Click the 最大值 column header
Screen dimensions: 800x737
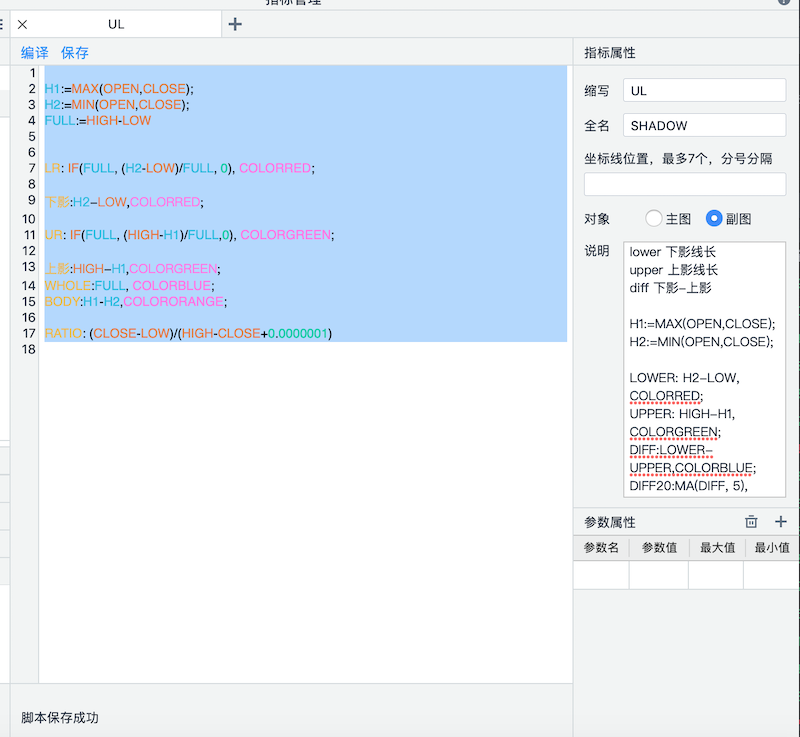[717, 547]
